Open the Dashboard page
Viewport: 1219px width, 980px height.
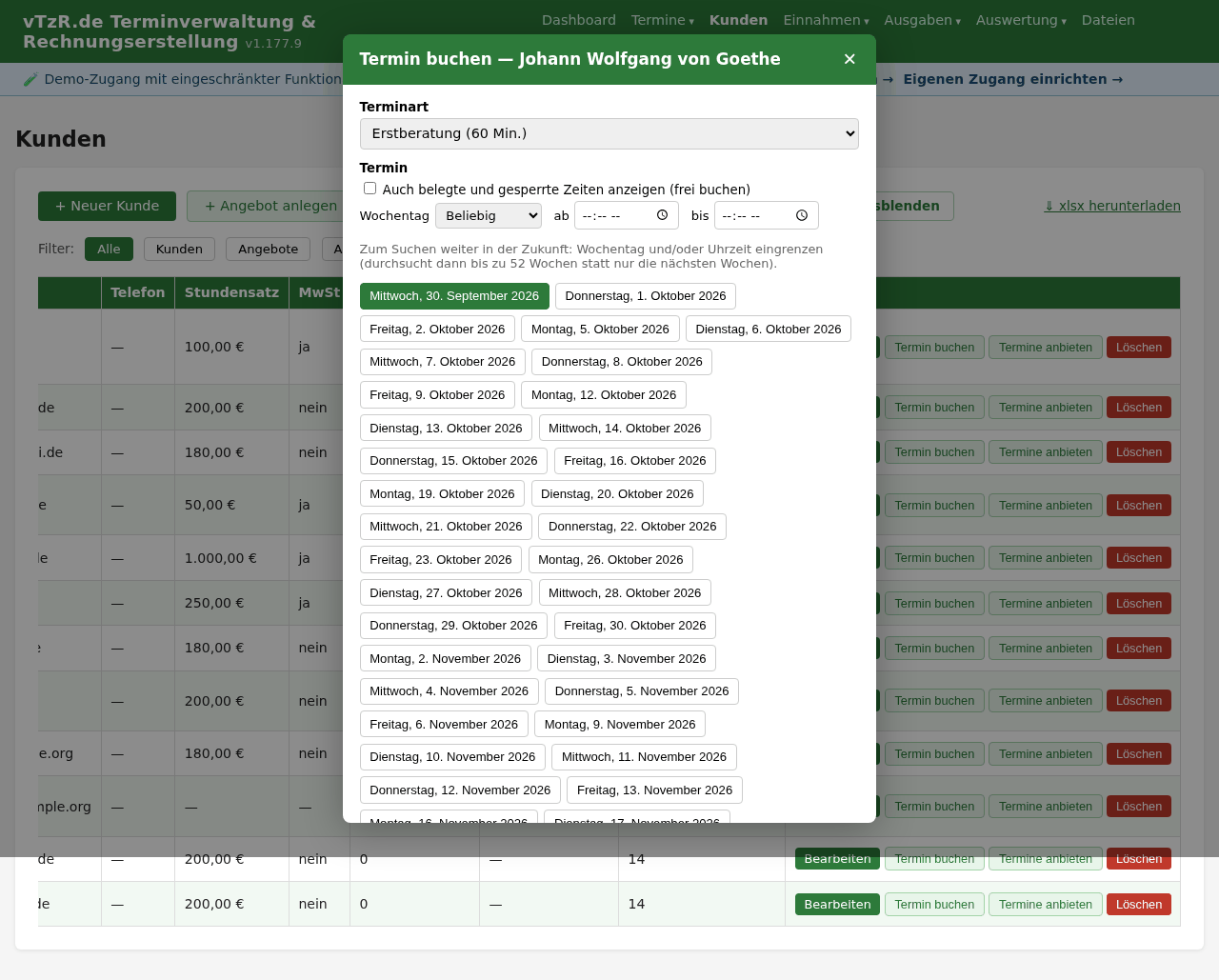579,20
